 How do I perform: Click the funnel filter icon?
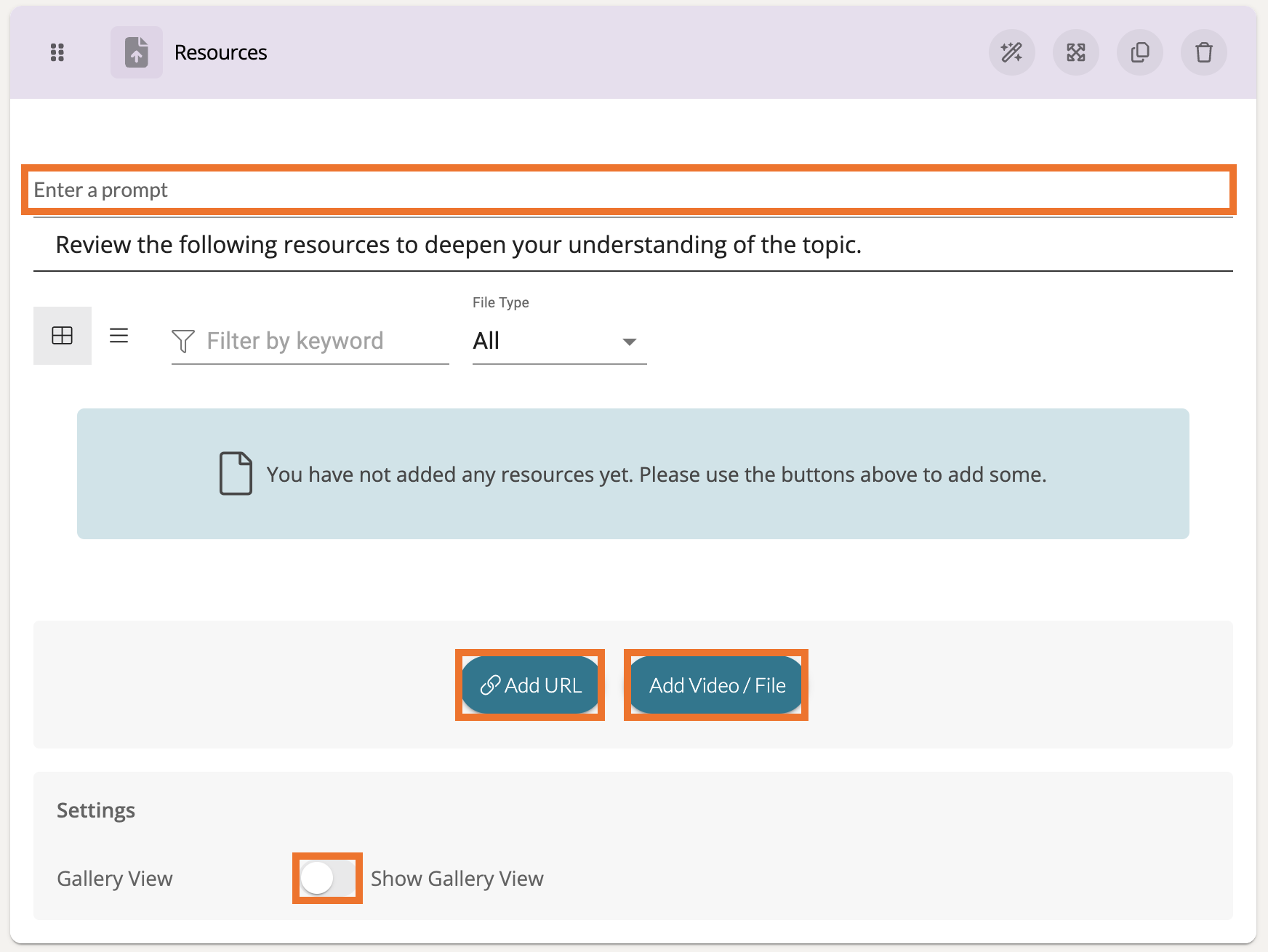point(183,341)
